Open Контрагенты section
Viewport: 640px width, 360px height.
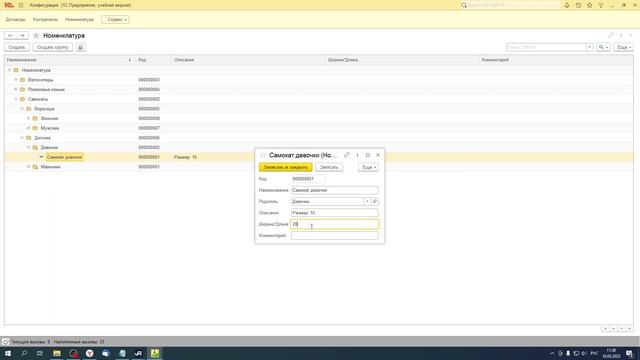(x=45, y=20)
